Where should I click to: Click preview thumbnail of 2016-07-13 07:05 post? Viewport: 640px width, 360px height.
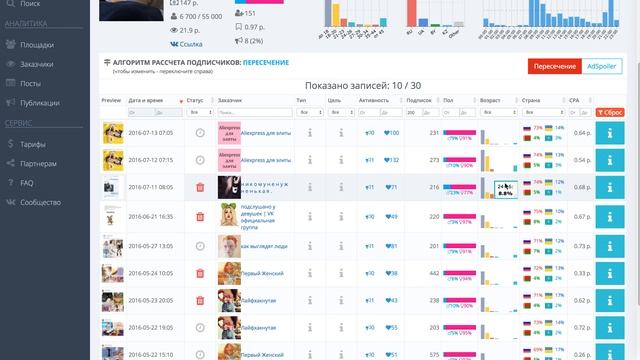(x=113, y=133)
